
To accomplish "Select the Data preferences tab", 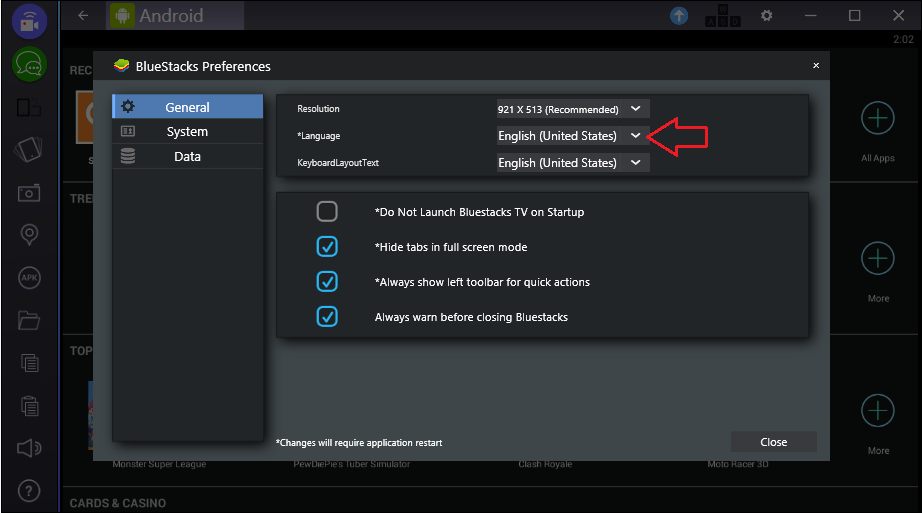I will [x=187, y=157].
